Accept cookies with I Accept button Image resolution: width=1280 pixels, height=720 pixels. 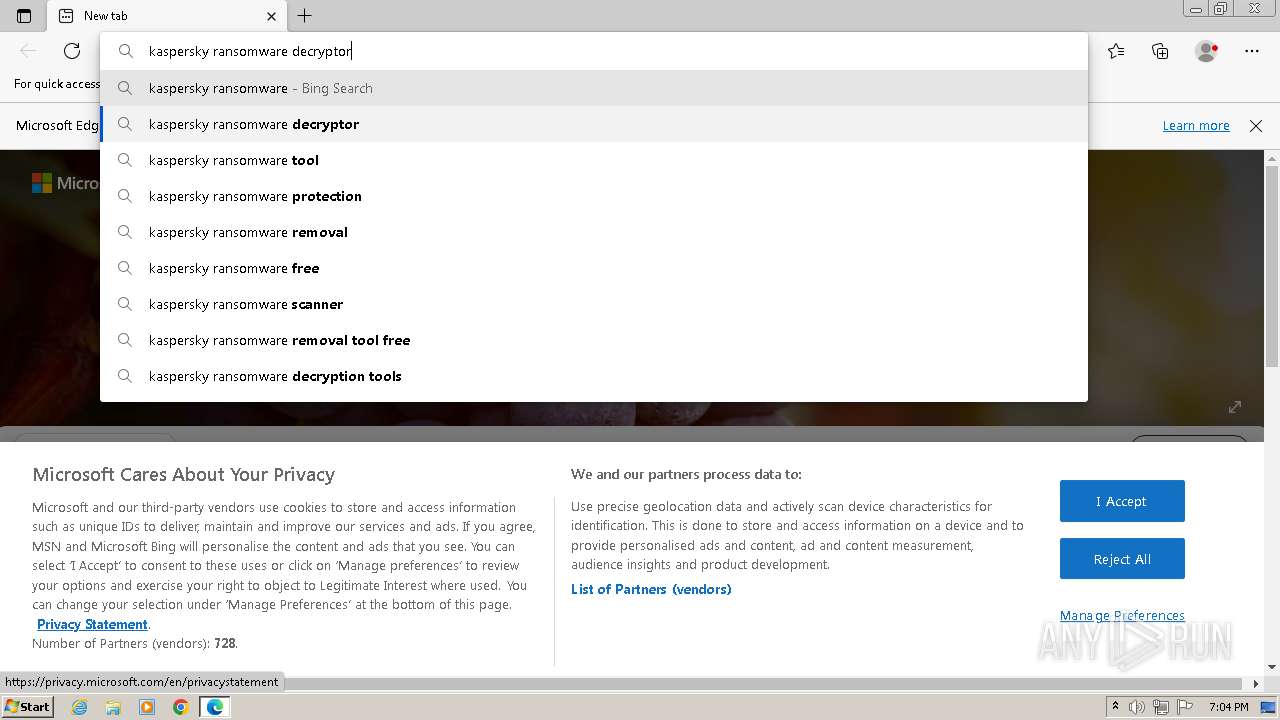coord(1122,501)
